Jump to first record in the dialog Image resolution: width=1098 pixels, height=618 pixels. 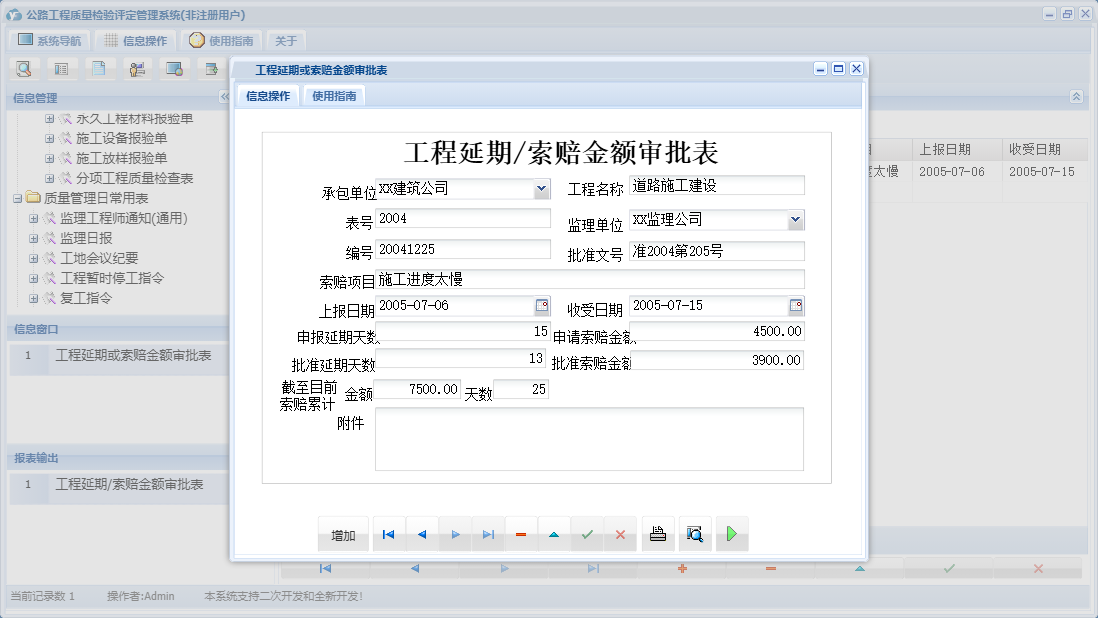coord(388,533)
